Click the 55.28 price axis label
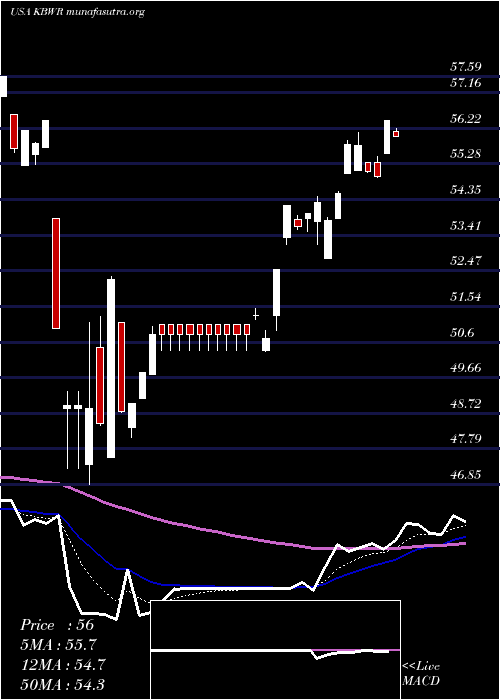The width and height of the screenshot is (500, 700). tap(466, 154)
